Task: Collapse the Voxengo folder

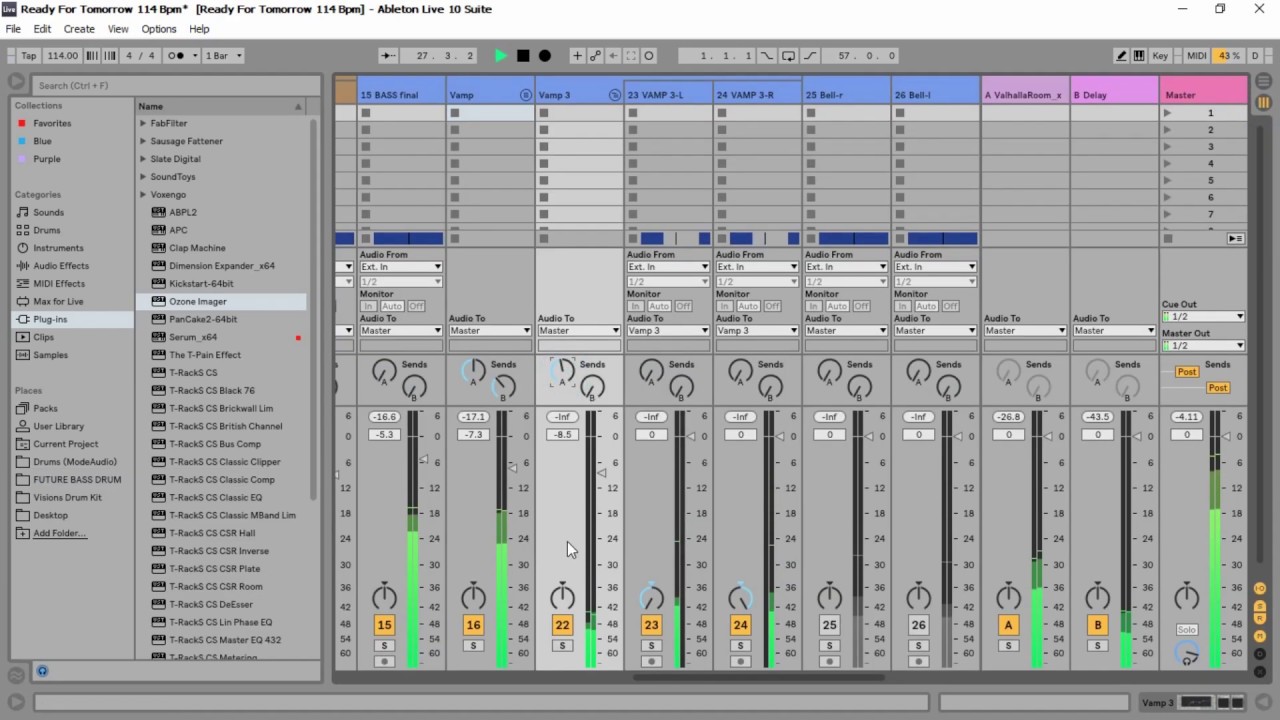Action: [x=143, y=194]
